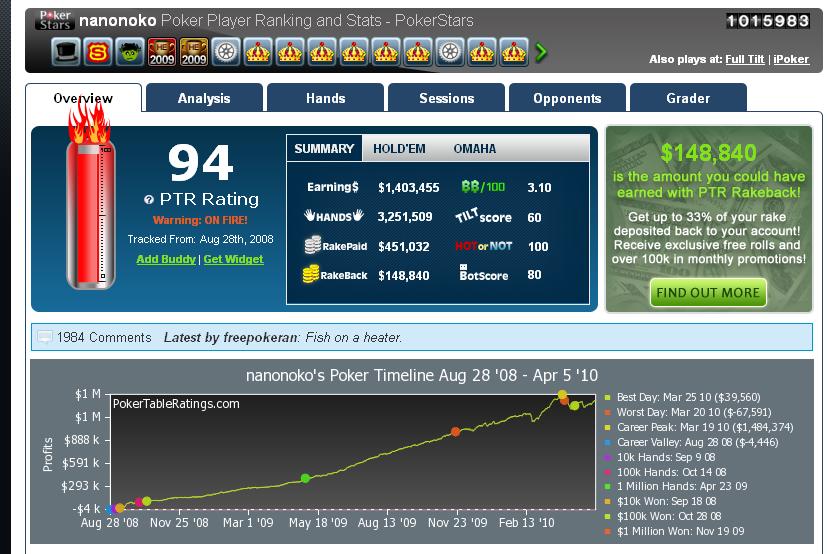829x554 pixels.
Task: Click the black top hat badge
Action: (x=66, y=52)
